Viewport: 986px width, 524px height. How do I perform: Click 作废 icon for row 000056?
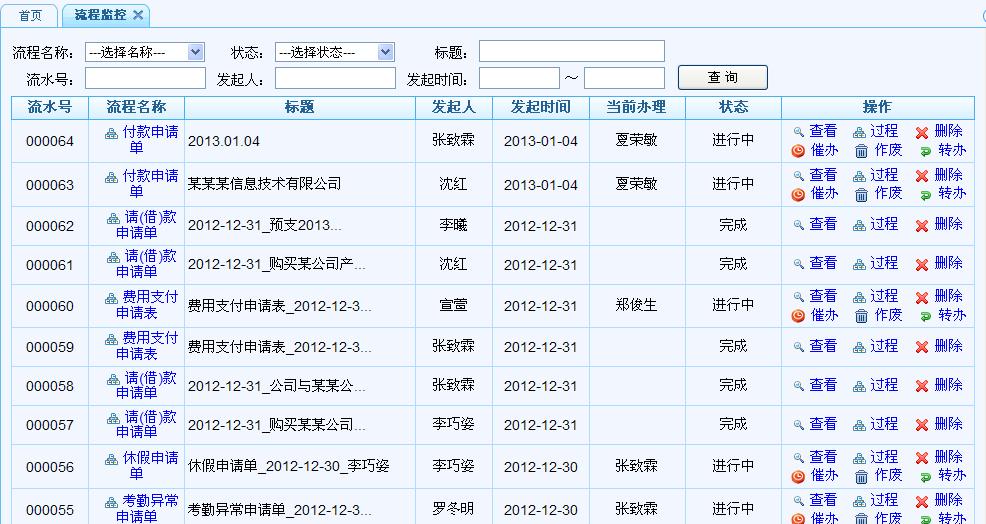coord(861,477)
